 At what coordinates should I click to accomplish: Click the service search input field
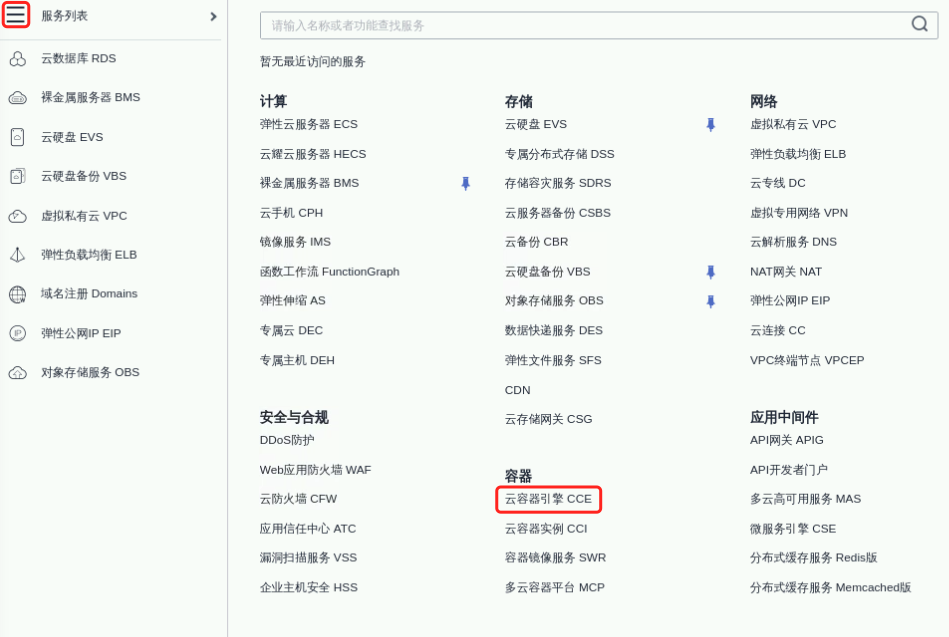coord(580,25)
